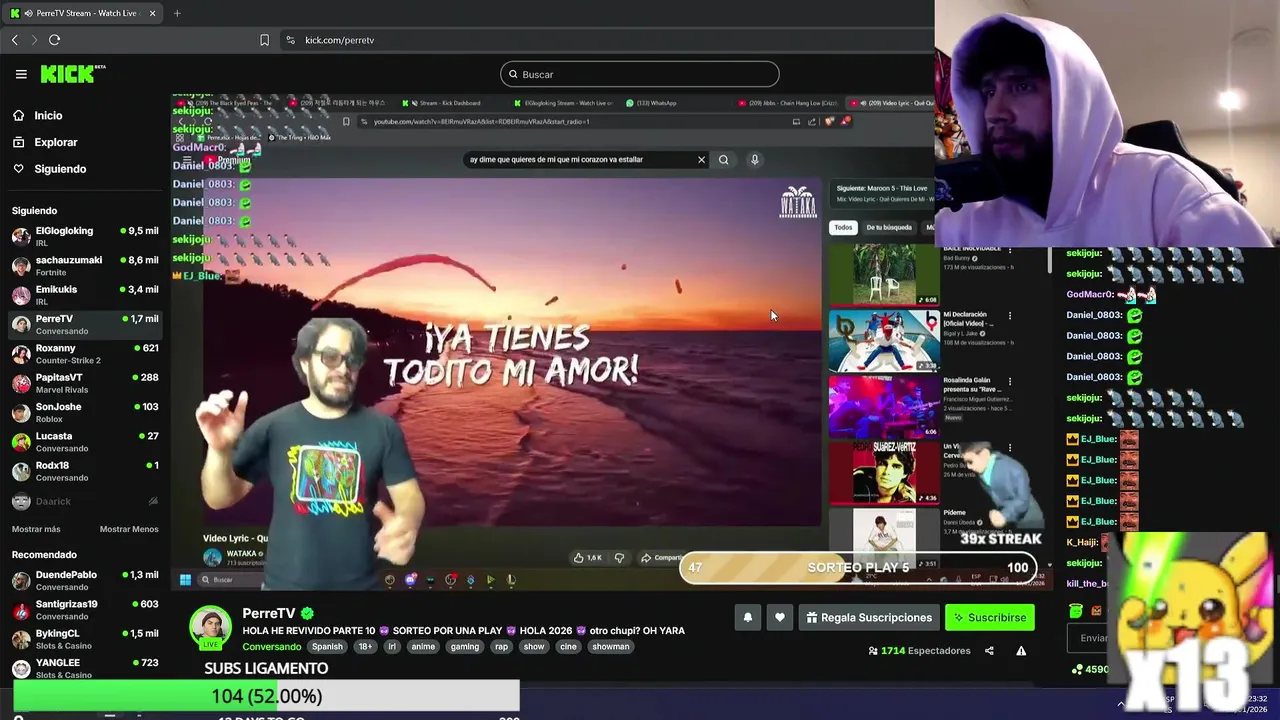
Task: Open a new browser tab
Action: pyautogui.click(x=177, y=13)
